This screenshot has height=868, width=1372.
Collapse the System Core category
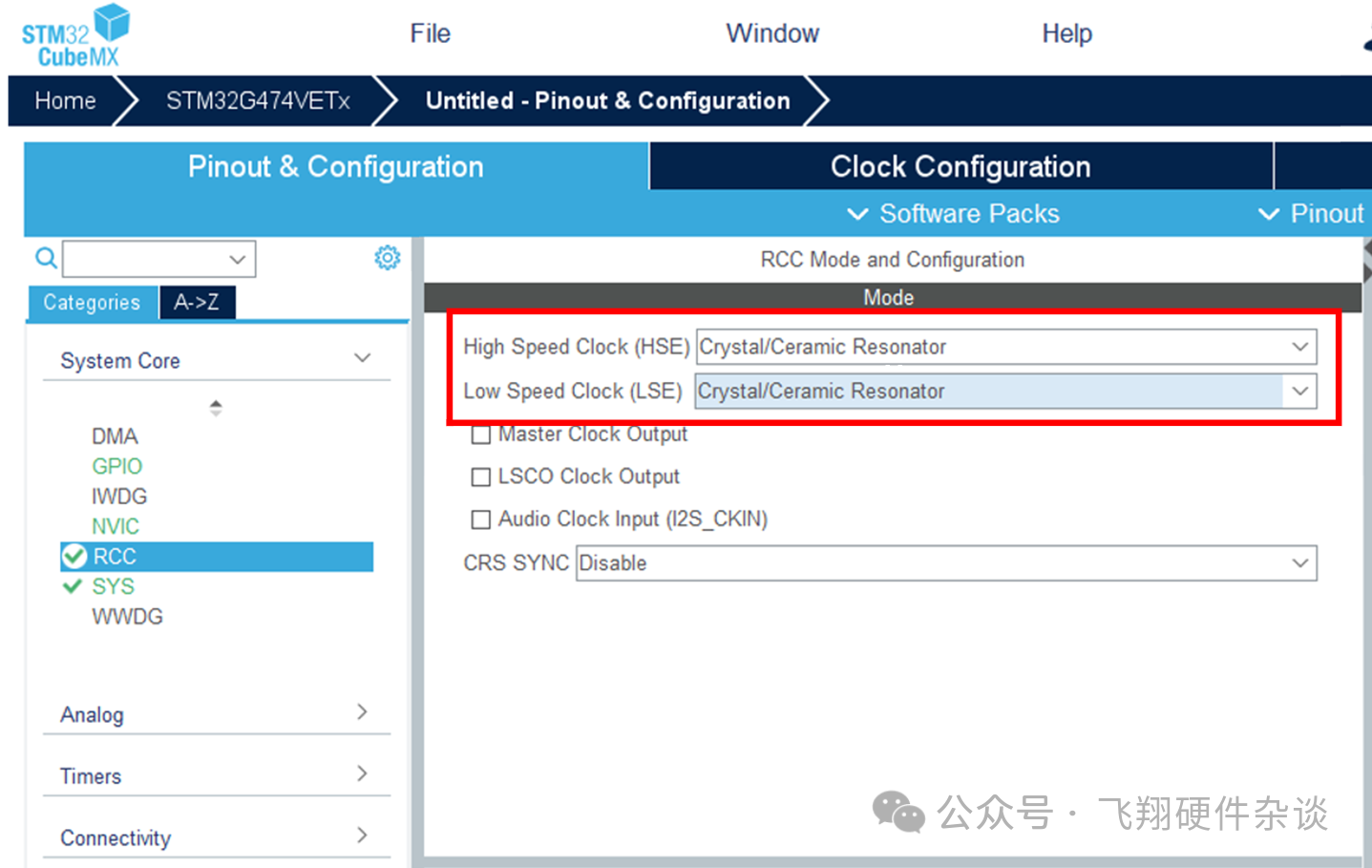362,358
